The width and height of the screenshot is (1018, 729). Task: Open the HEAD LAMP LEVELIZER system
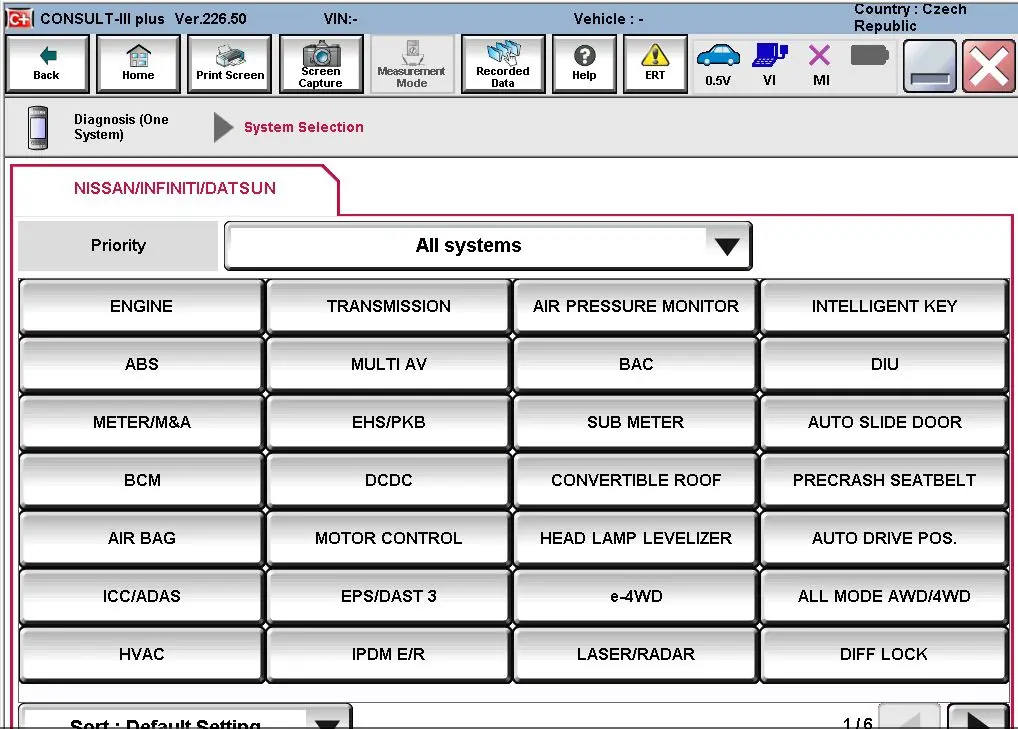point(635,538)
